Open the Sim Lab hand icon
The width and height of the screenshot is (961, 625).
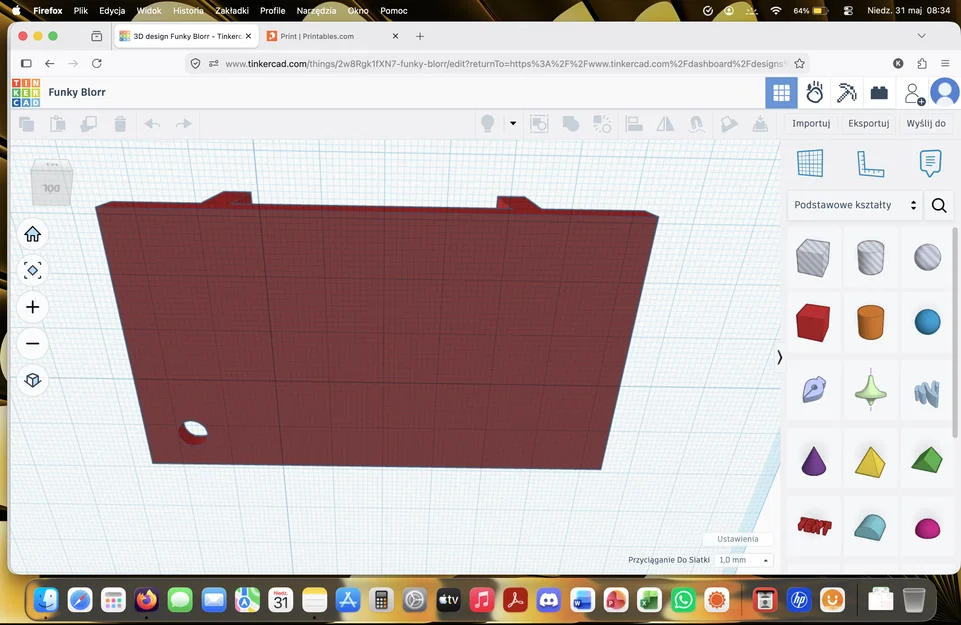click(x=814, y=93)
